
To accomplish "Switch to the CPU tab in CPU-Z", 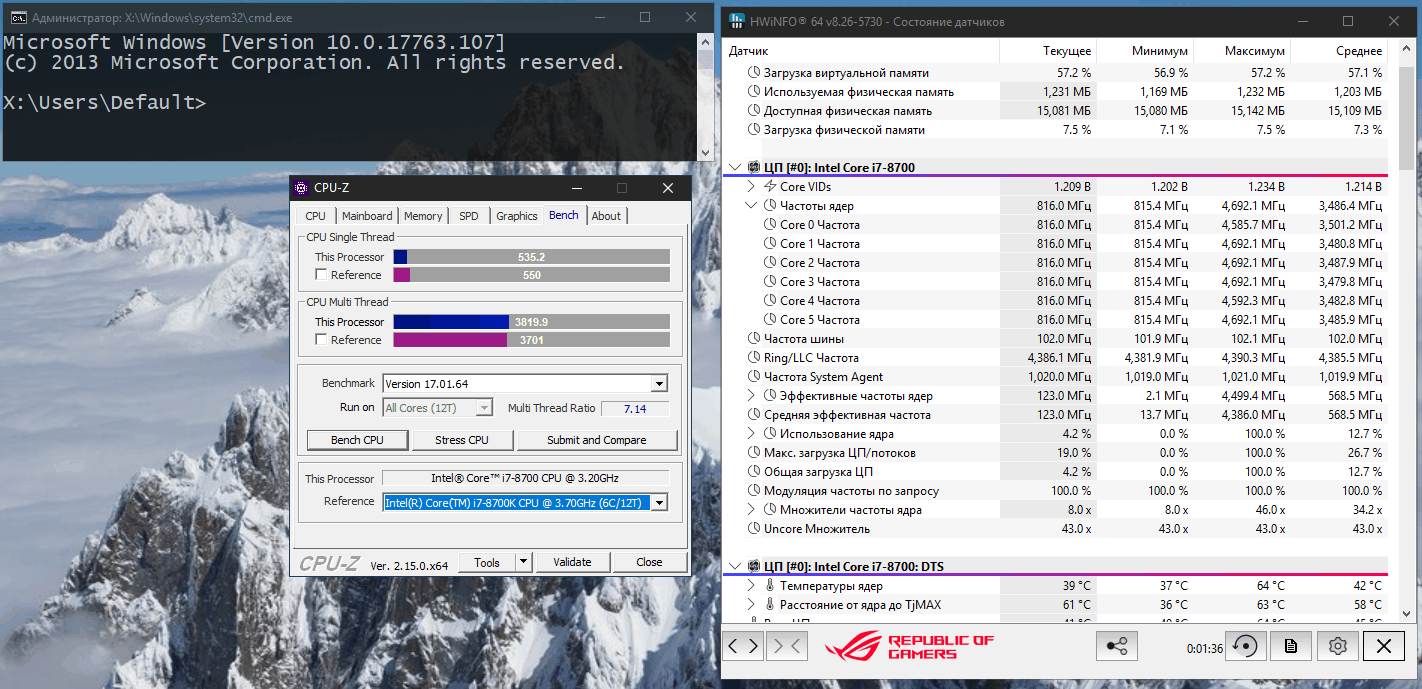I will (x=316, y=216).
